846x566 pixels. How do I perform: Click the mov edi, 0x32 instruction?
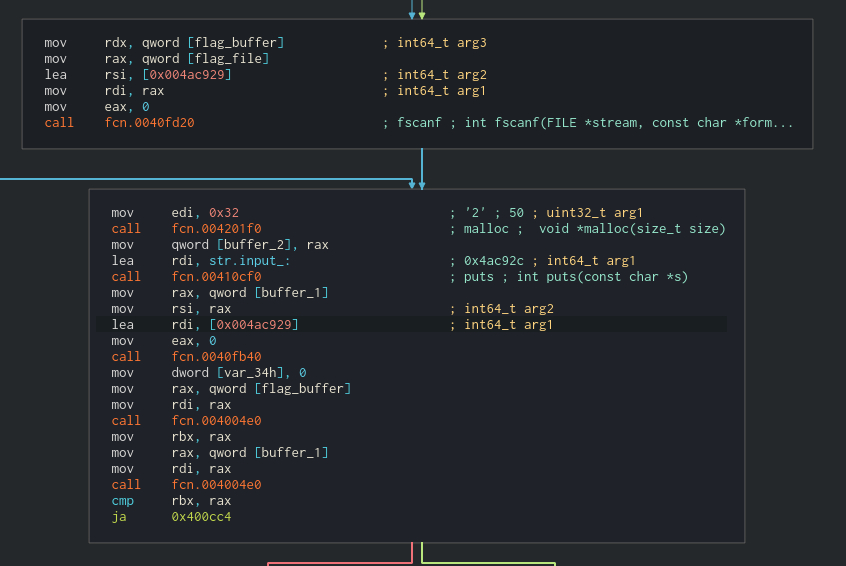click(175, 213)
